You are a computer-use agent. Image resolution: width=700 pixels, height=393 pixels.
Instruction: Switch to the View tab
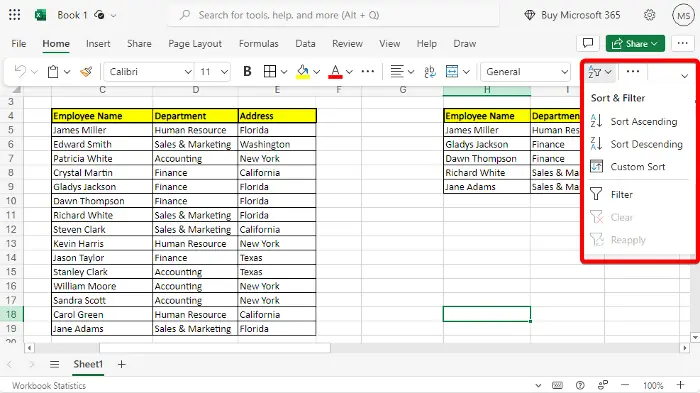390,43
